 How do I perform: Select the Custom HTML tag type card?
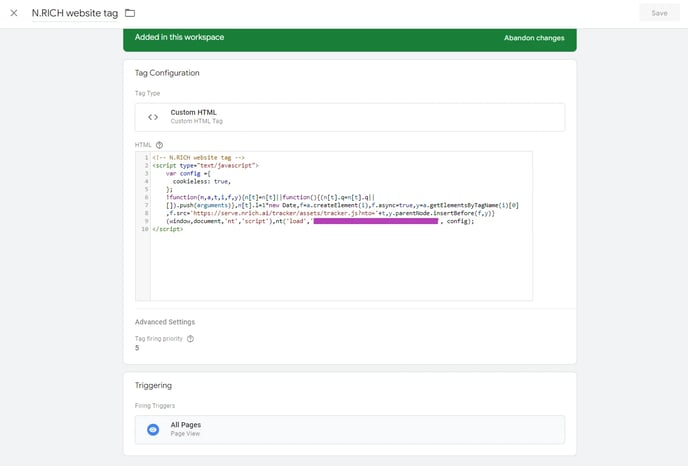350,117
